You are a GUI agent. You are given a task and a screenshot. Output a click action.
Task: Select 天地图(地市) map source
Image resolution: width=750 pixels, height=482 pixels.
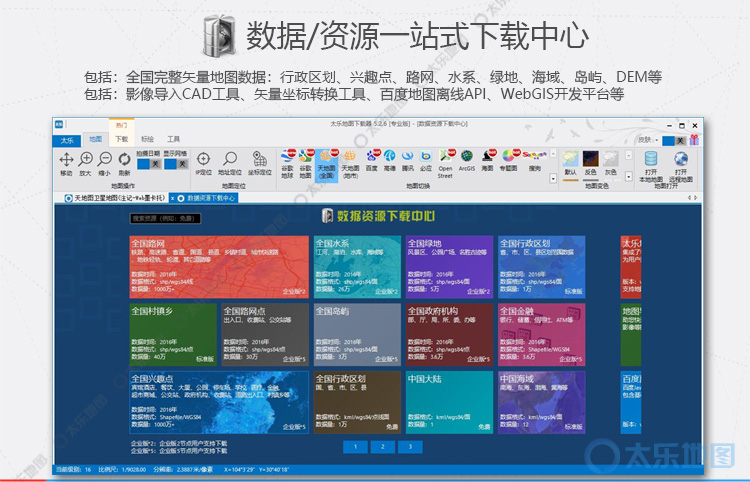click(x=350, y=164)
